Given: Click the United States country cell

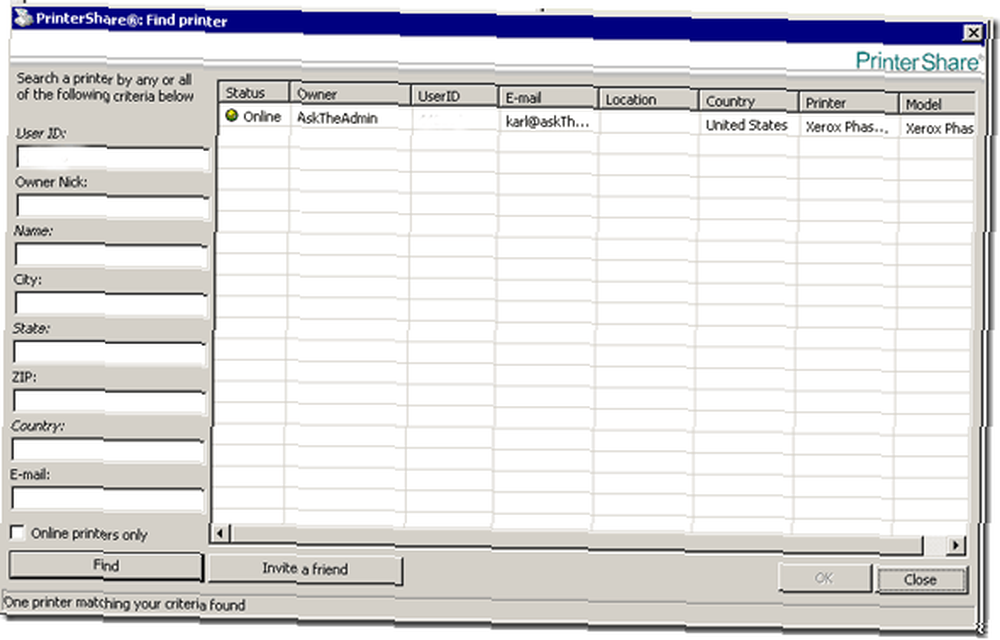Looking at the screenshot, I should [746, 125].
